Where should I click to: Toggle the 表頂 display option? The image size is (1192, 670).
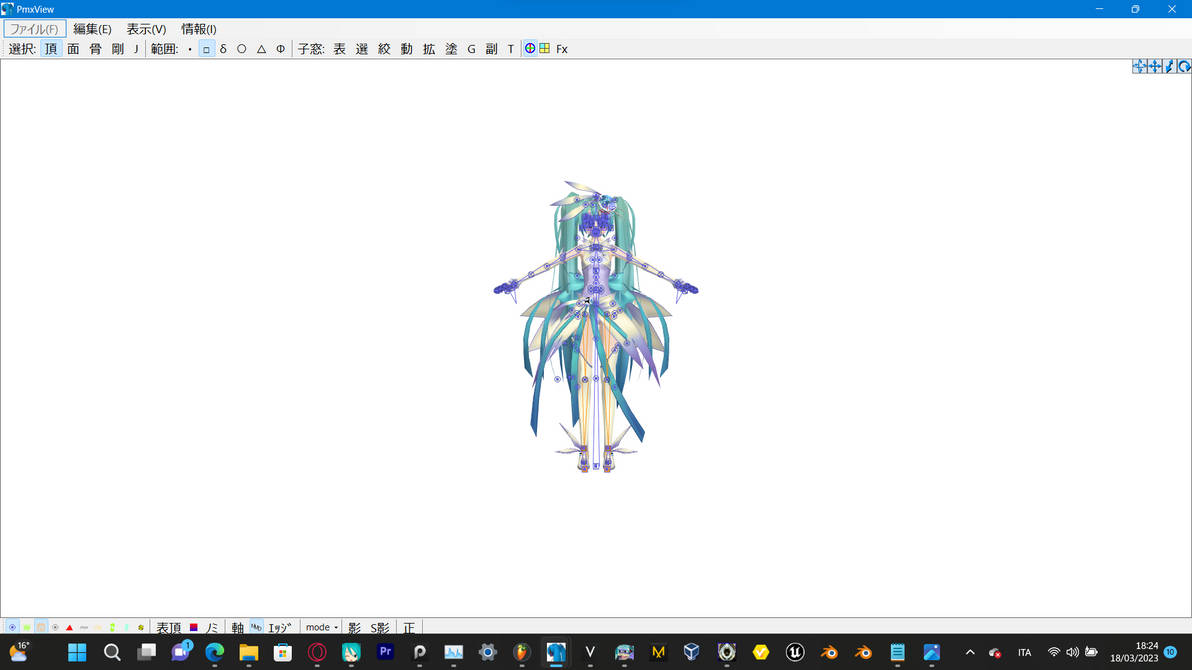coord(168,627)
